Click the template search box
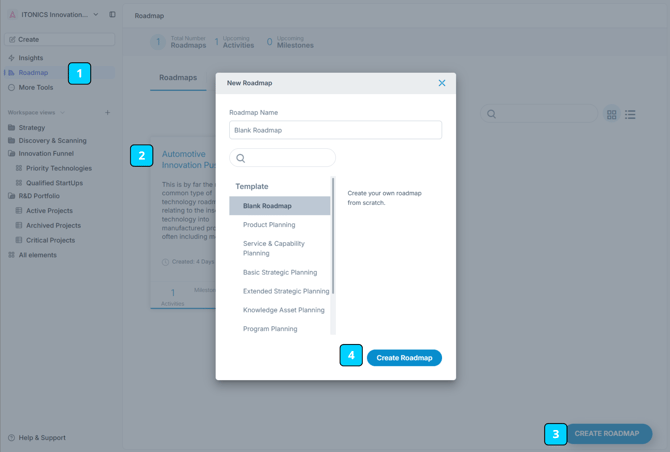This screenshot has width=670, height=452. pos(283,158)
